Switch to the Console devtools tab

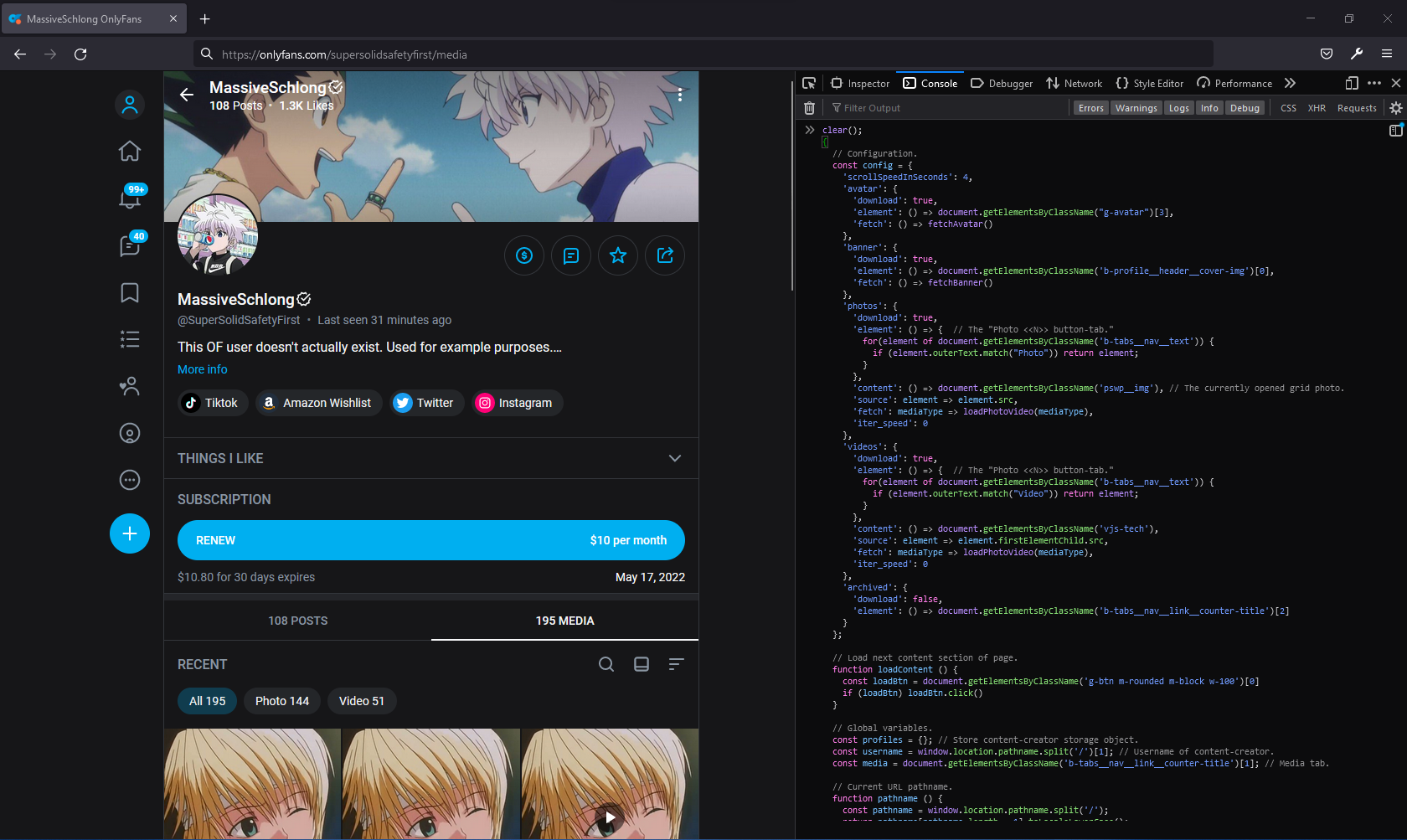coord(930,83)
